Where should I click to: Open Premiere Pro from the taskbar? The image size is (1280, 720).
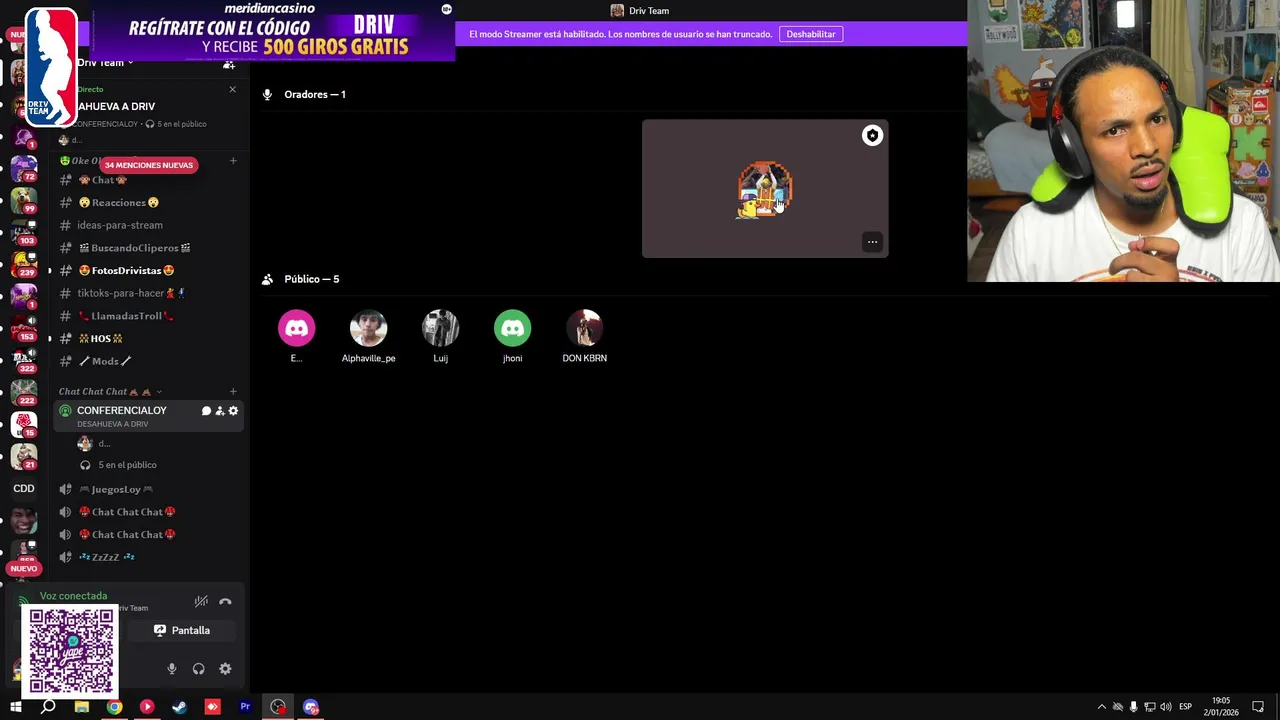coord(245,707)
